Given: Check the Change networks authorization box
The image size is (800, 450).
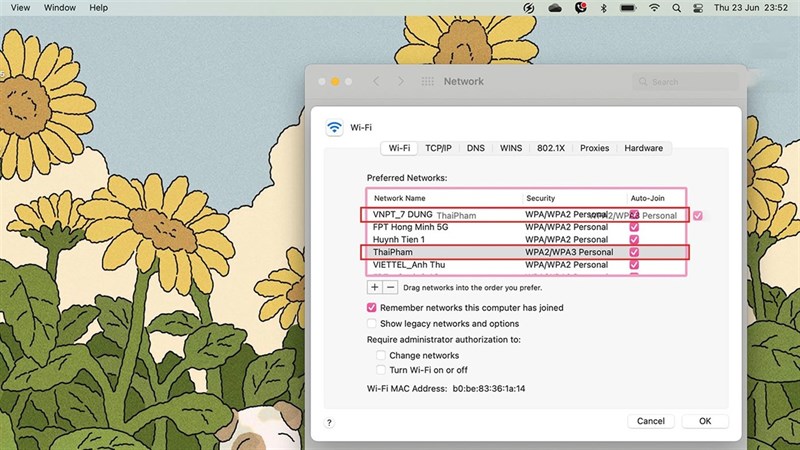Looking at the screenshot, I should tap(381, 355).
